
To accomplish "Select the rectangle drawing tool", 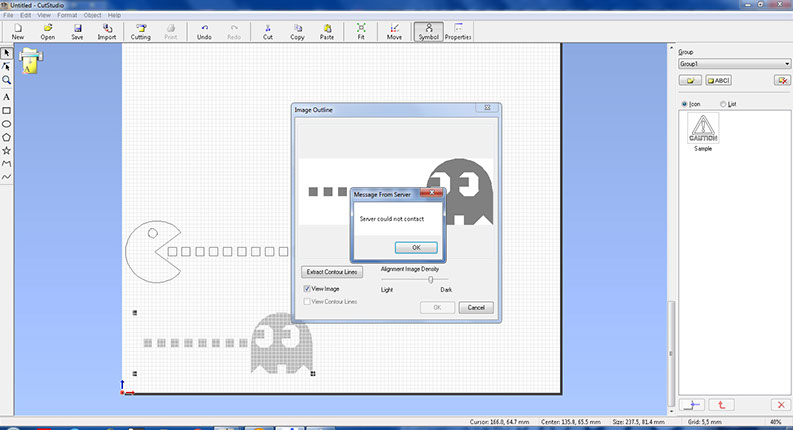I will click(x=7, y=110).
